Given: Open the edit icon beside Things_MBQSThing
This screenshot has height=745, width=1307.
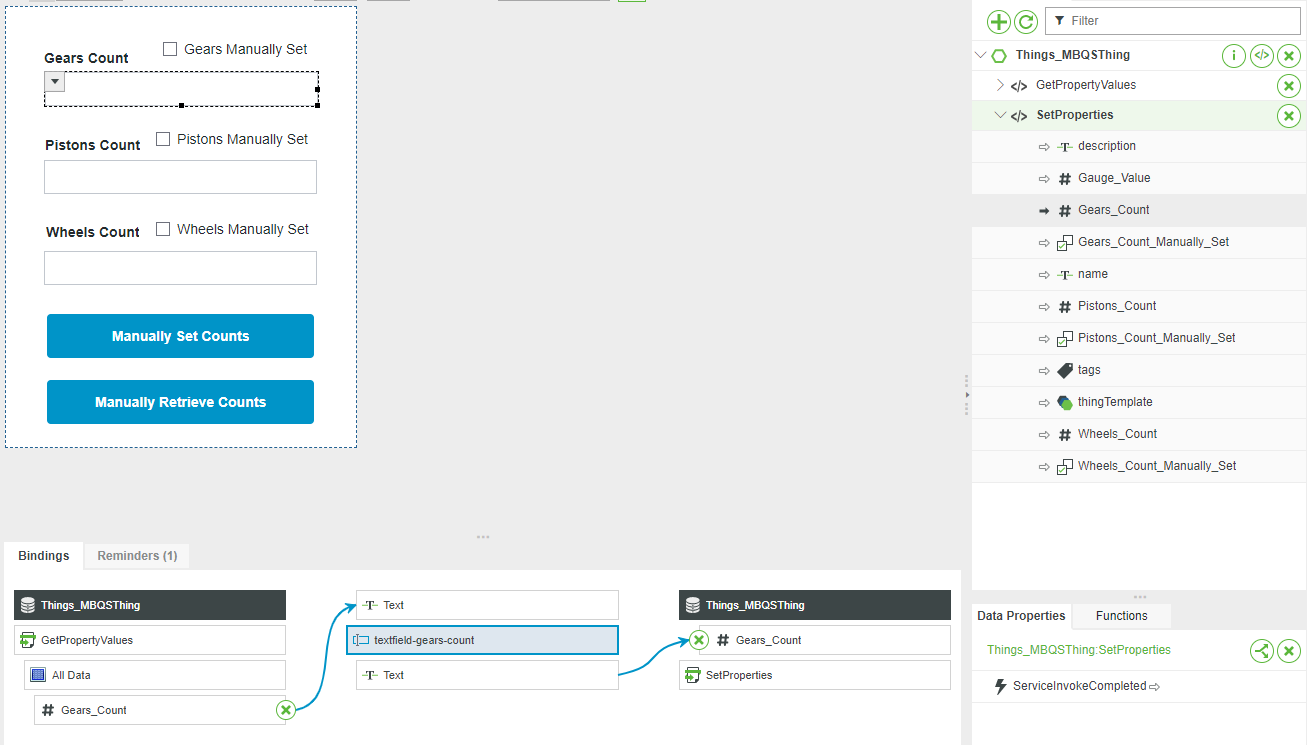Looking at the screenshot, I should [1261, 55].
